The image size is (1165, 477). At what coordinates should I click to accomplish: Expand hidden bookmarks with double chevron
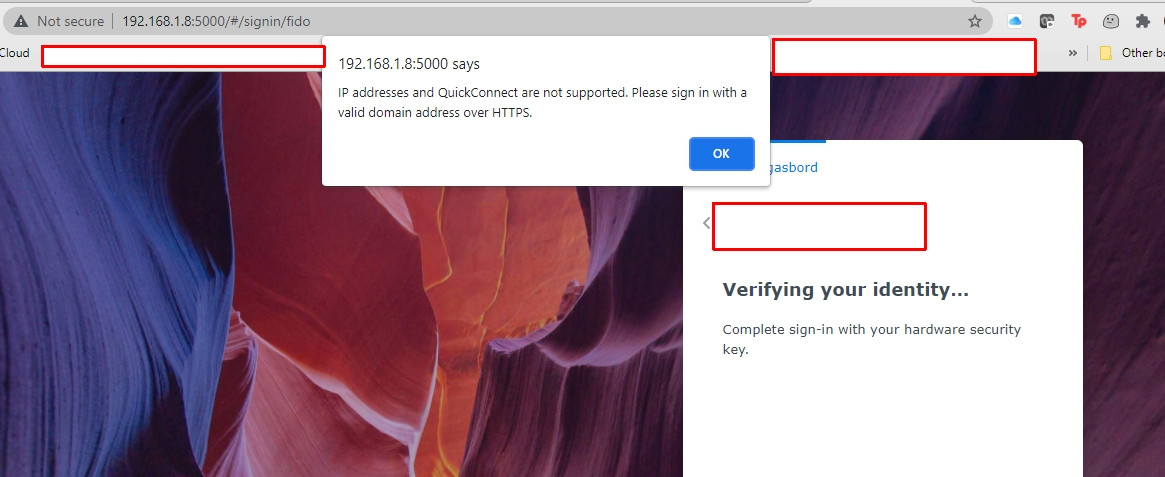[1072, 53]
